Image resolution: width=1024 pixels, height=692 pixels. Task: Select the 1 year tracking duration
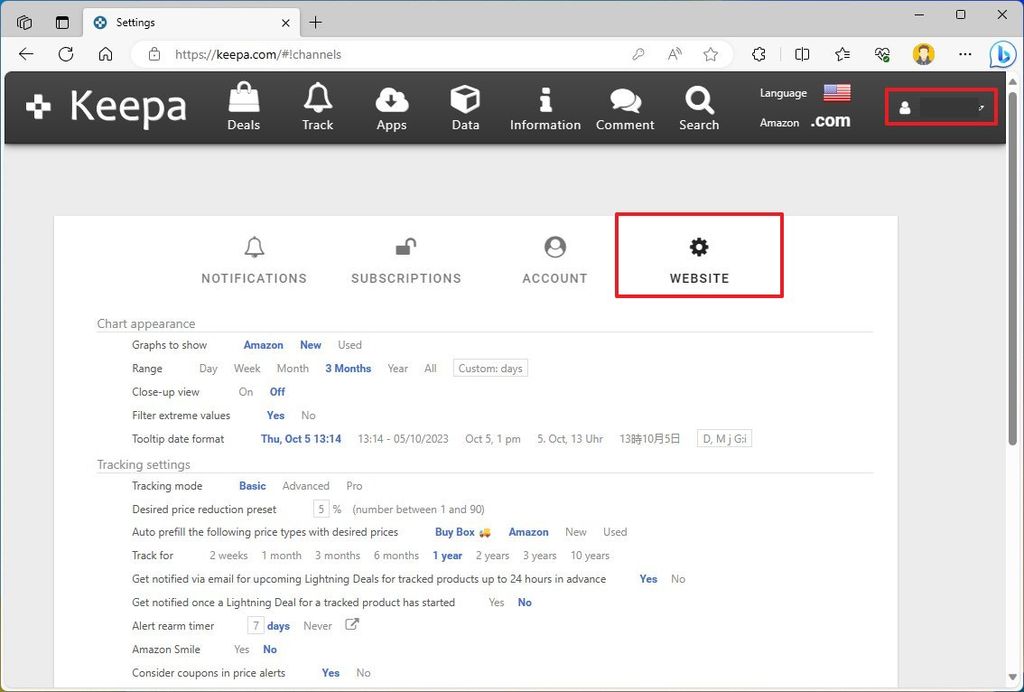[x=447, y=555]
